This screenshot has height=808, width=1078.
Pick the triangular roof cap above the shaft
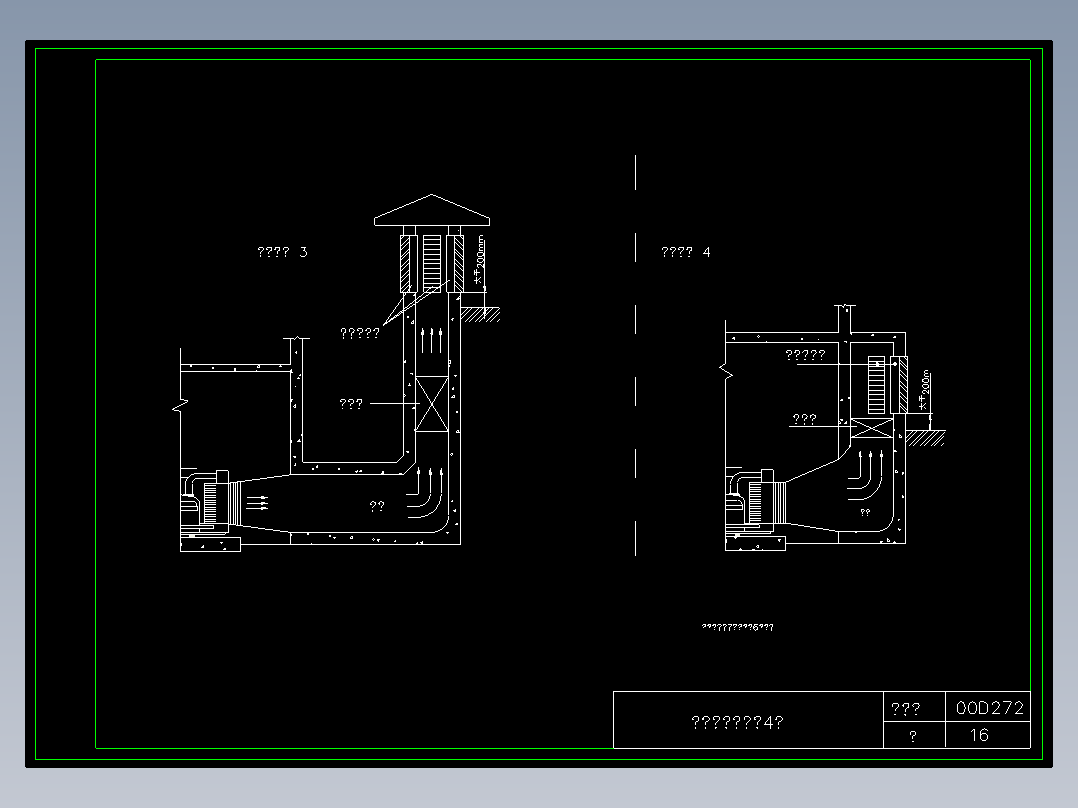click(432, 210)
